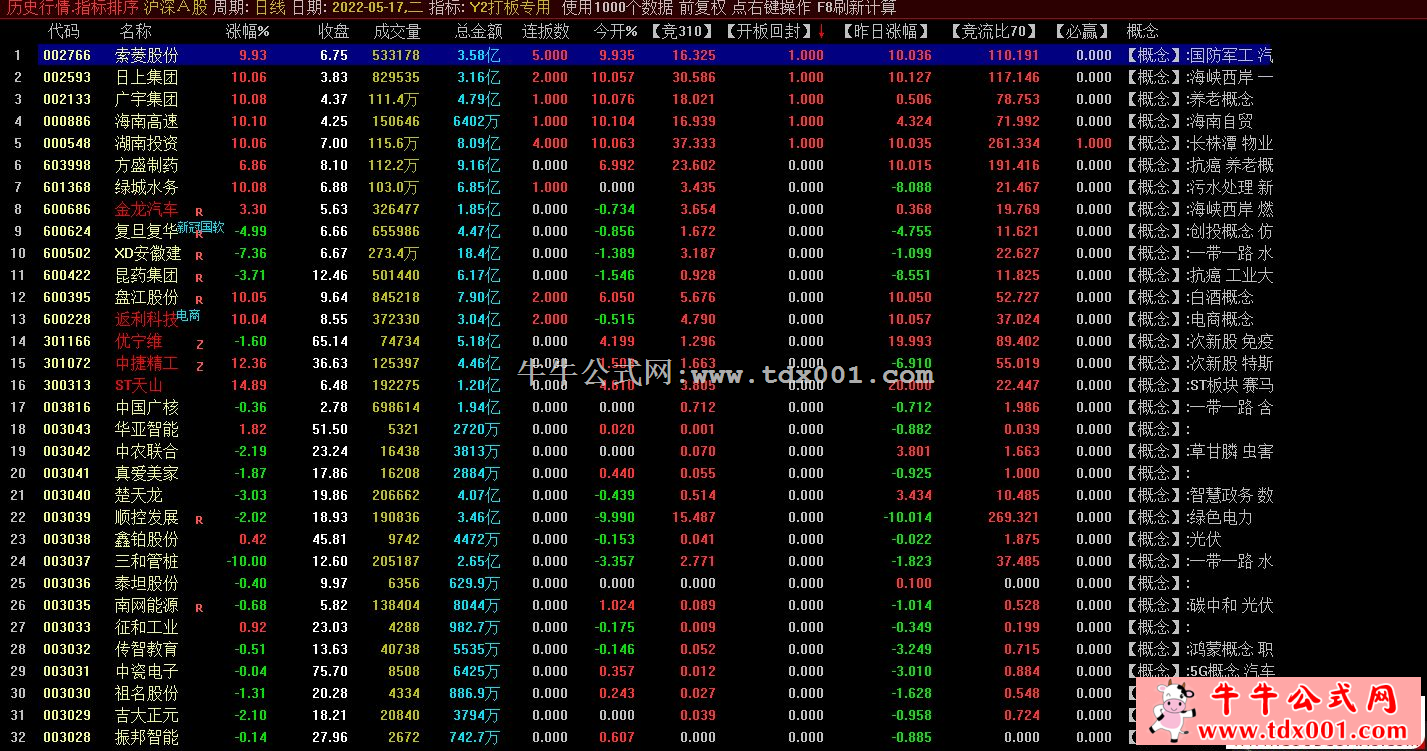
Task: Click the 电商 tag beside 返利科技
Action: (188, 315)
